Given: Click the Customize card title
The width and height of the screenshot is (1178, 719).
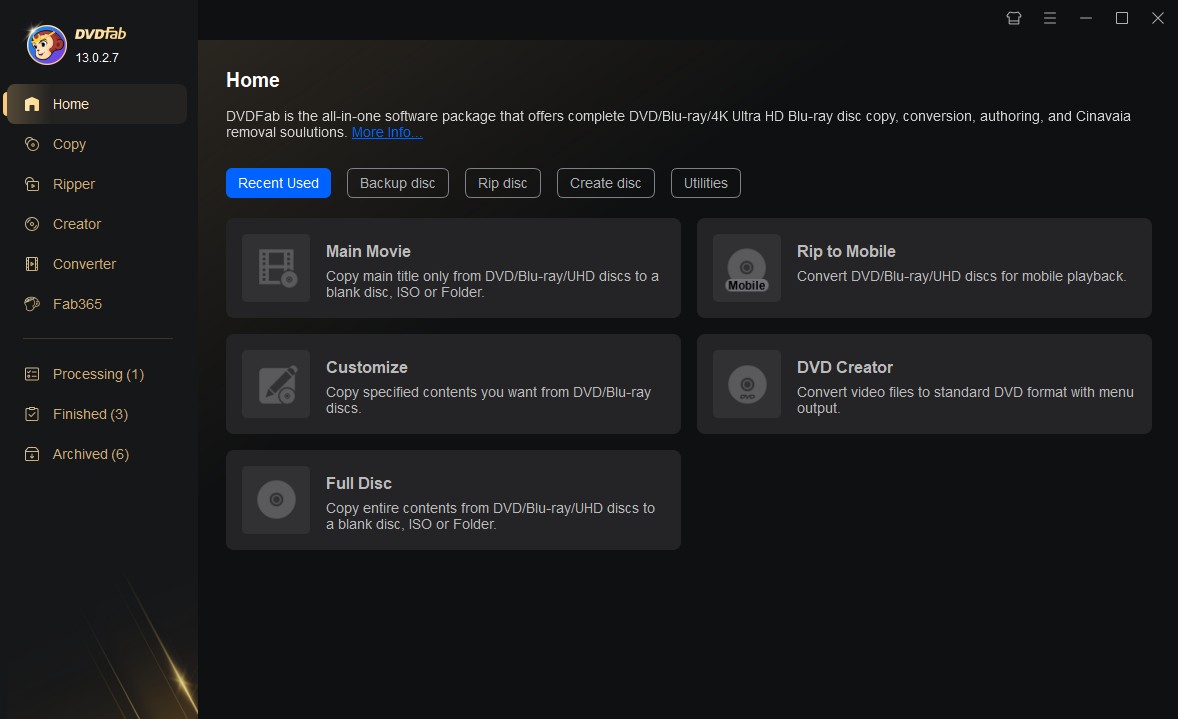Looking at the screenshot, I should click(x=367, y=367).
